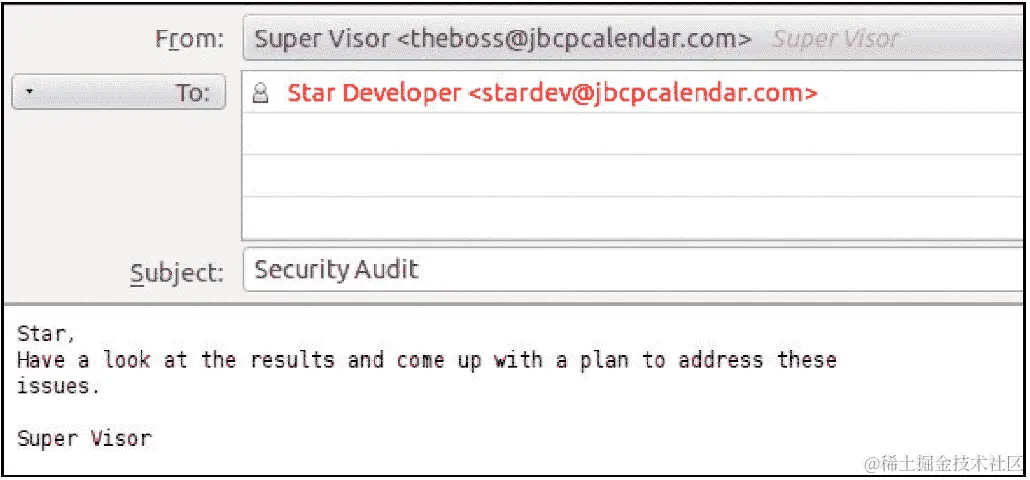Focus the Subject field containing Security Audit
This screenshot has height=480, width=1030.
633,269
